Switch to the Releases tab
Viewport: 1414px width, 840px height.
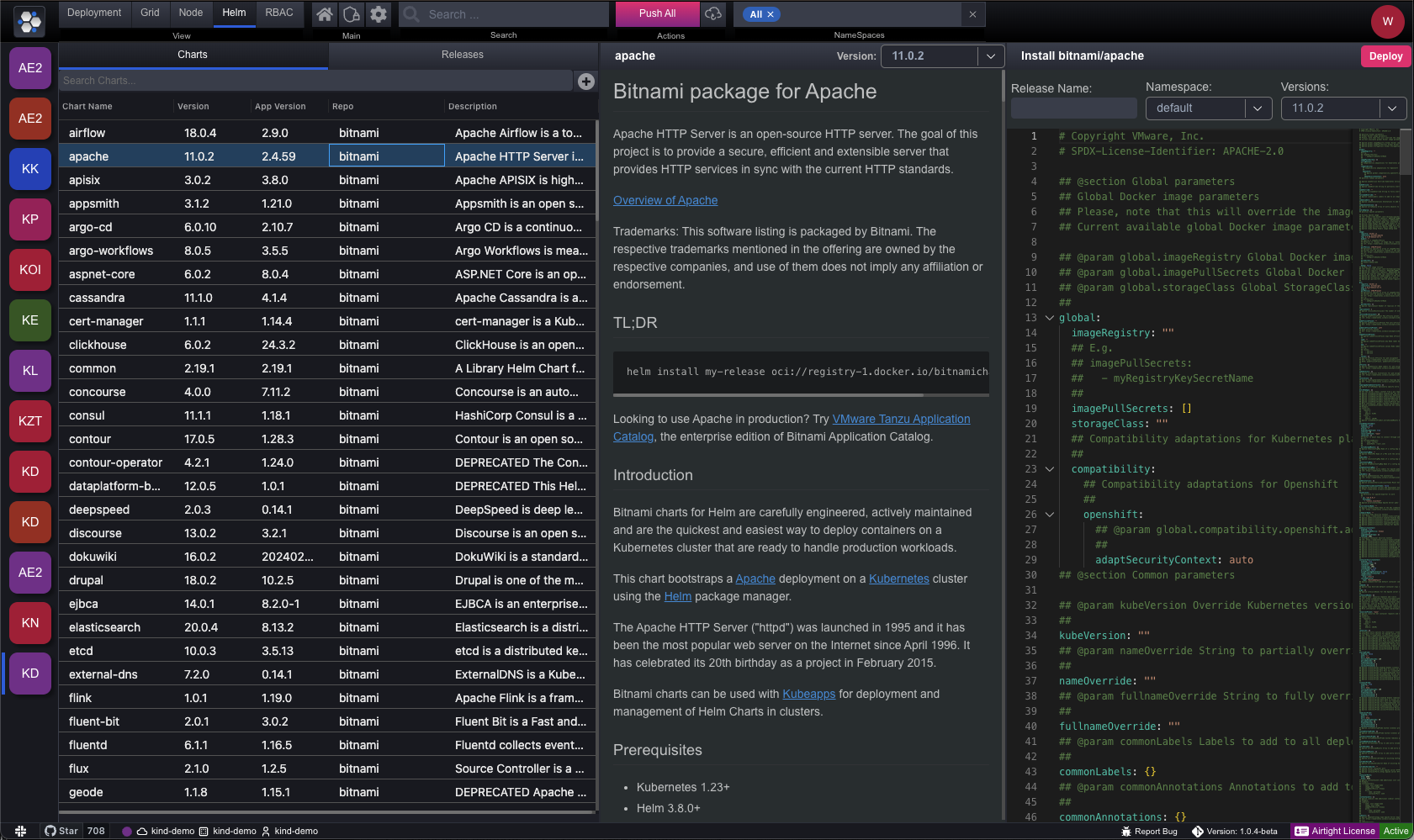click(x=462, y=55)
